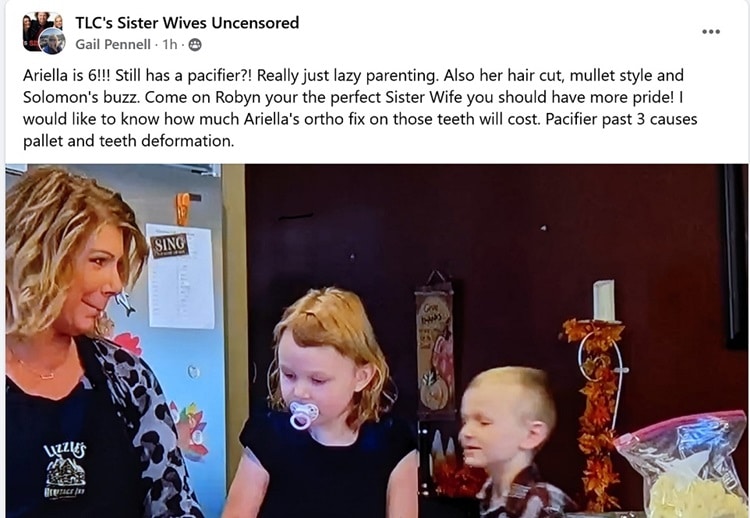750x518 pixels.
Task: Click the Give Thanks hanging sign
Action: tap(434, 346)
